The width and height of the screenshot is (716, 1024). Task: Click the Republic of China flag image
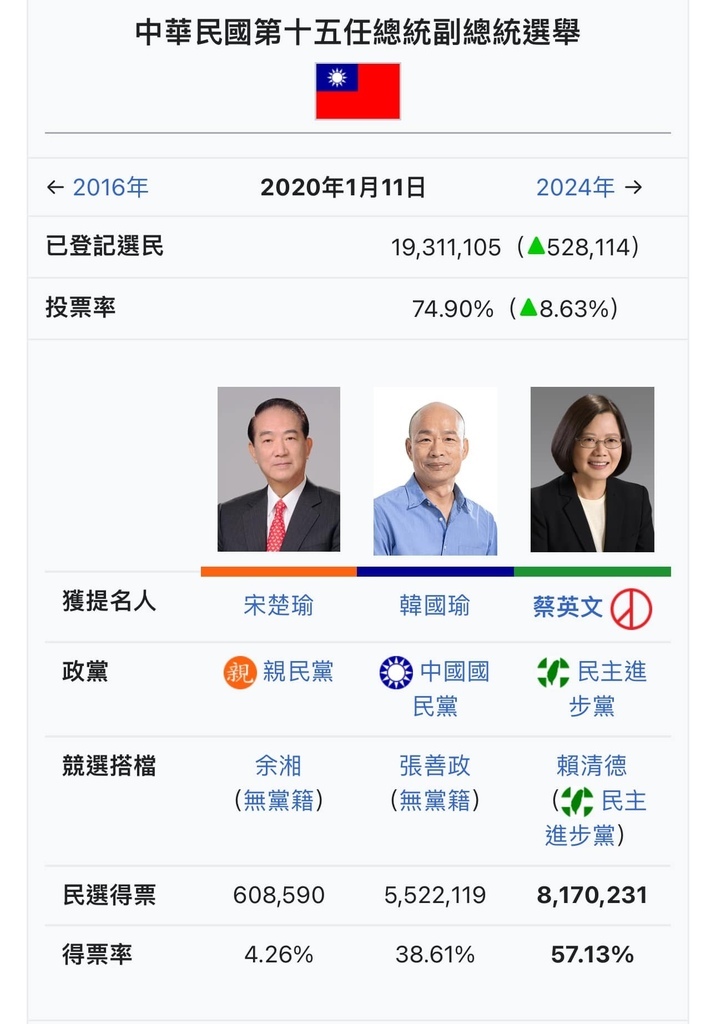(357, 91)
